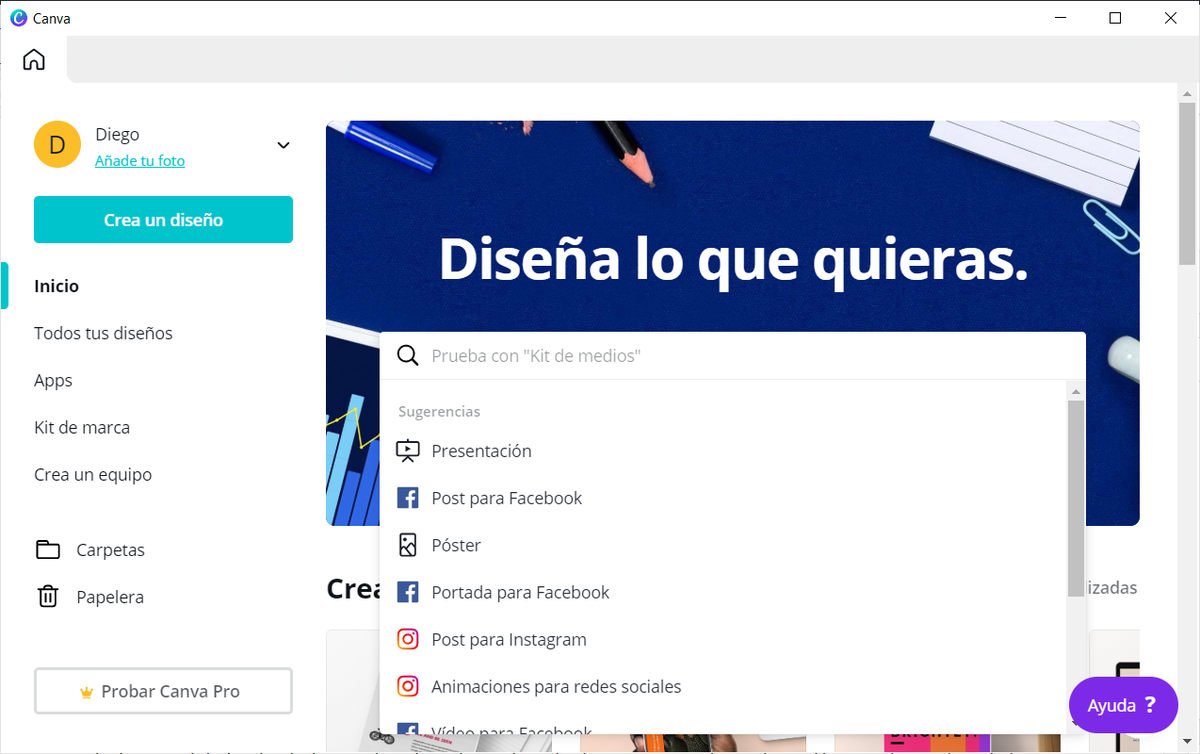Open Apps in the sidebar
The height and width of the screenshot is (754, 1200).
(x=53, y=381)
